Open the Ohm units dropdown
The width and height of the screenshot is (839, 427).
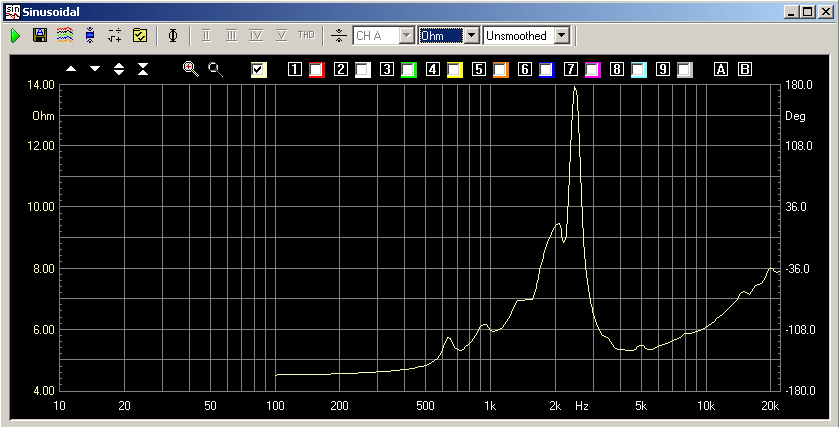[x=471, y=35]
